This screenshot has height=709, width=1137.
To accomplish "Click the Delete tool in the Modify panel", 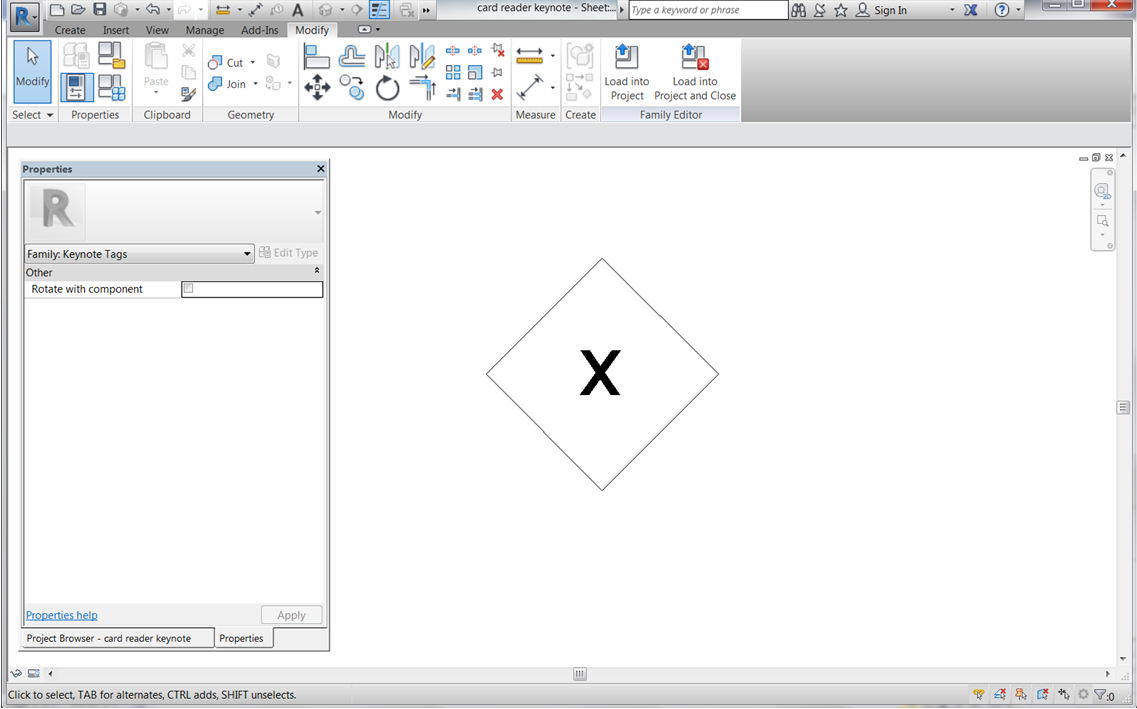I will (497, 94).
